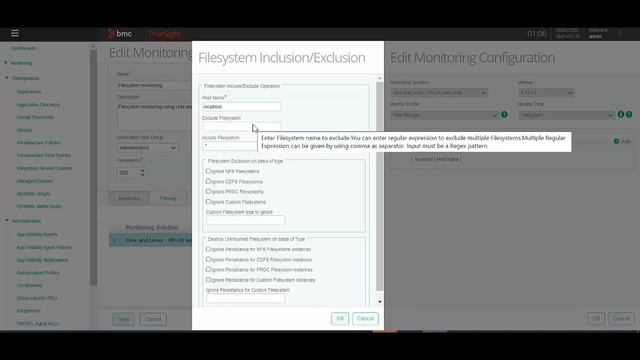Screen dimensions: 640x360
Task: Open Groups in the sidebar
Action: (24, 130)
